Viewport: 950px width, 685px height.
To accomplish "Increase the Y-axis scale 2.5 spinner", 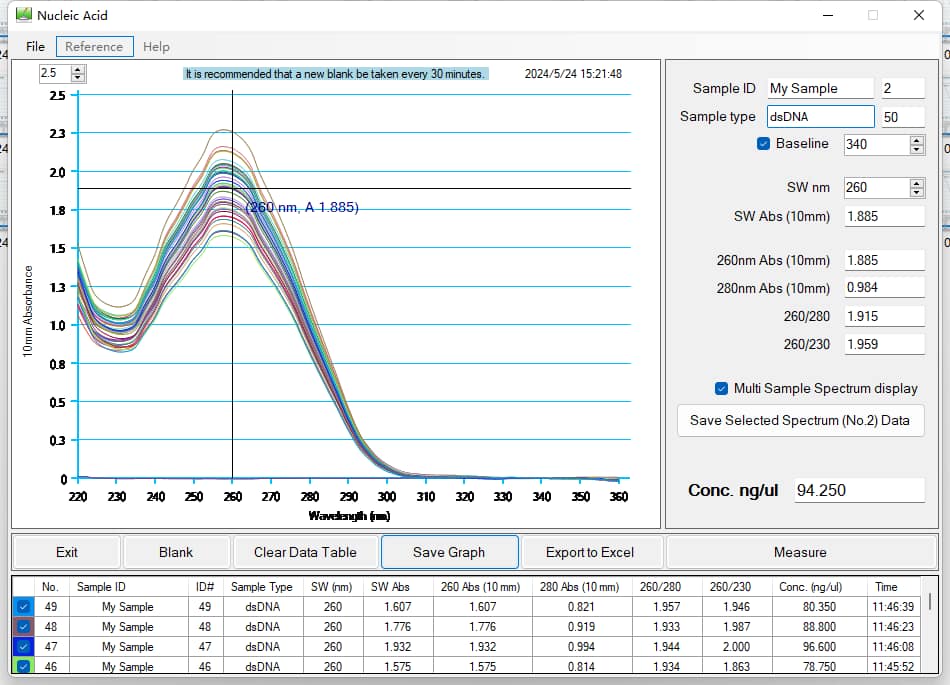I will pyautogui.click(x=79, y=69).
